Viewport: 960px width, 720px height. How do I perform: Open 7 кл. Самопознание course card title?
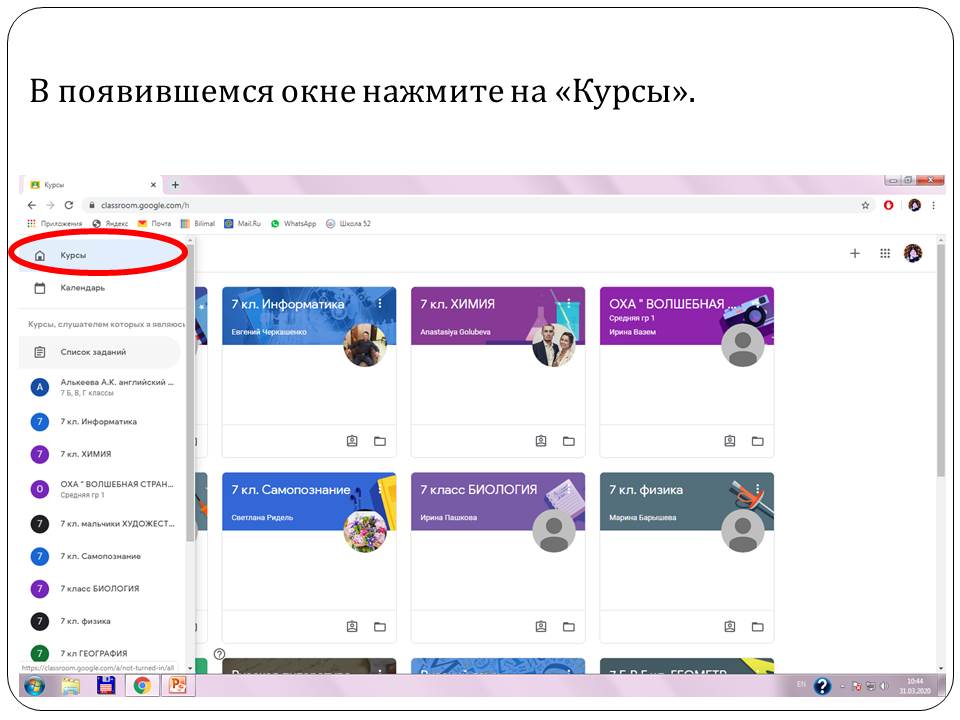pos(291,490)
